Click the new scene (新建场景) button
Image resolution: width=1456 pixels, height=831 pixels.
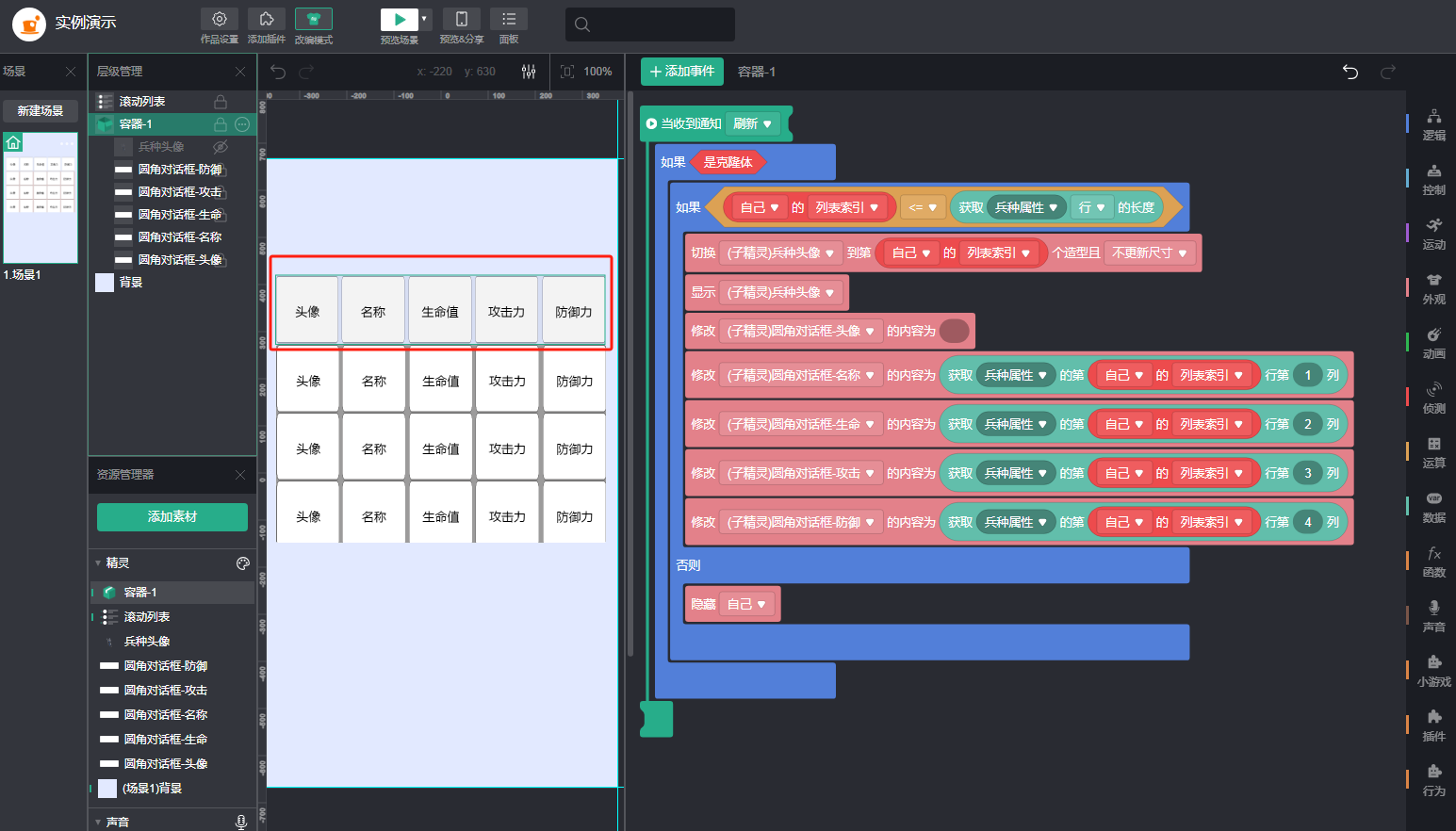coord(41,111)
